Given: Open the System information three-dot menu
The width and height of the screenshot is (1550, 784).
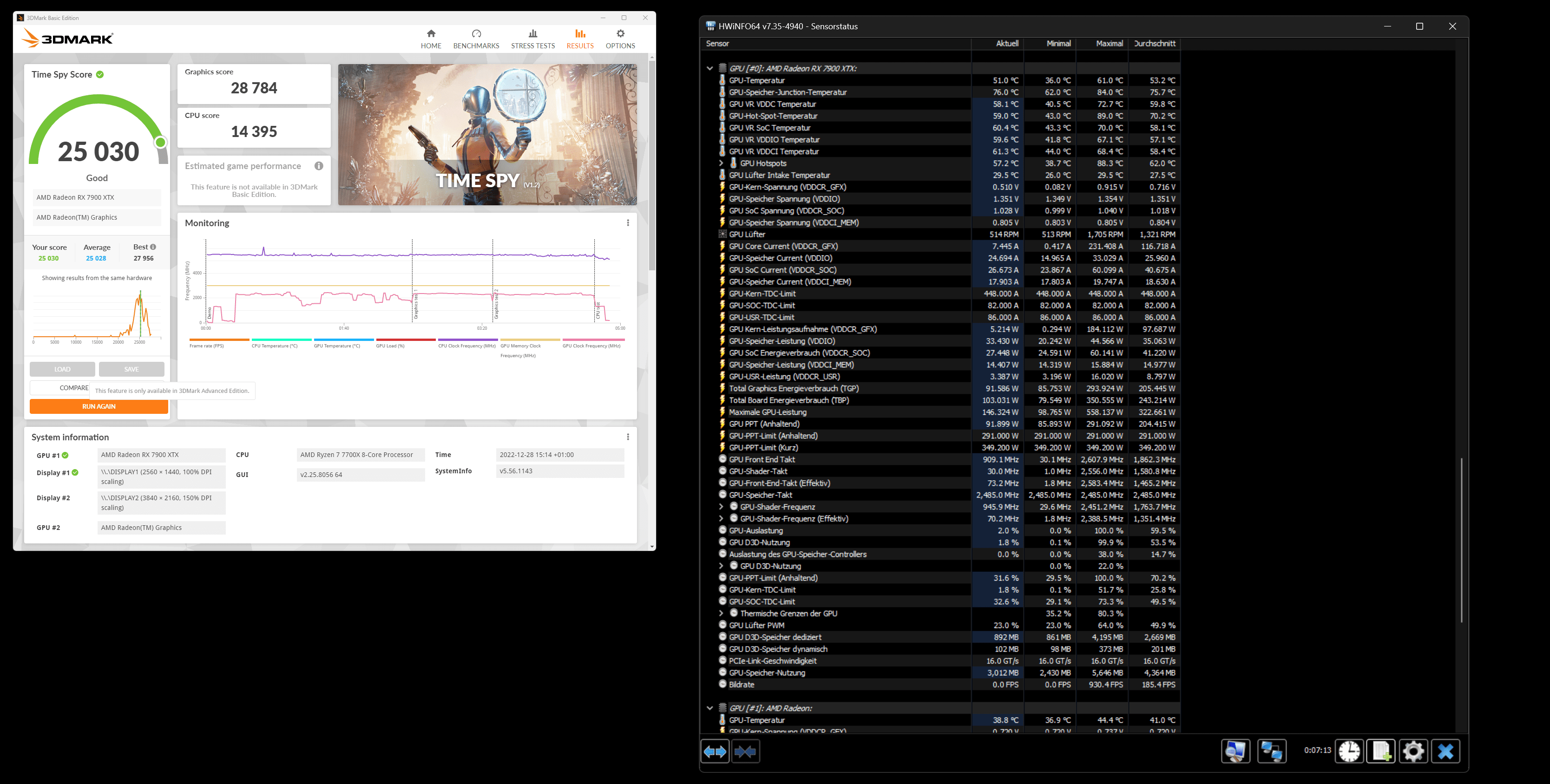Looking at the screenshot, I should (x=628, y=437).
